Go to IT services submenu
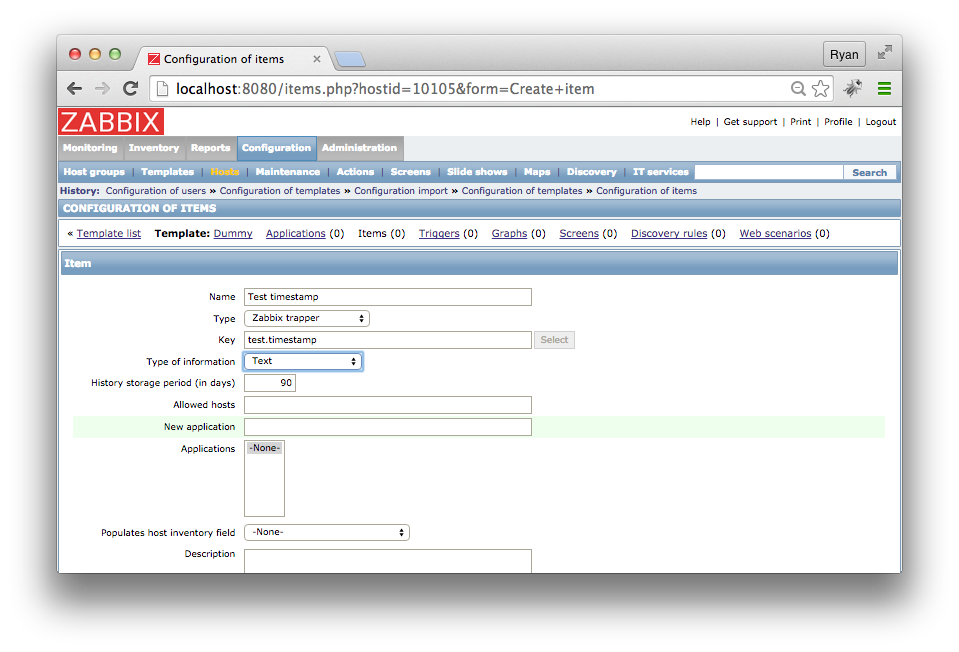The height and width of the screenshot is (652, 959). click(x=661, y=172)
